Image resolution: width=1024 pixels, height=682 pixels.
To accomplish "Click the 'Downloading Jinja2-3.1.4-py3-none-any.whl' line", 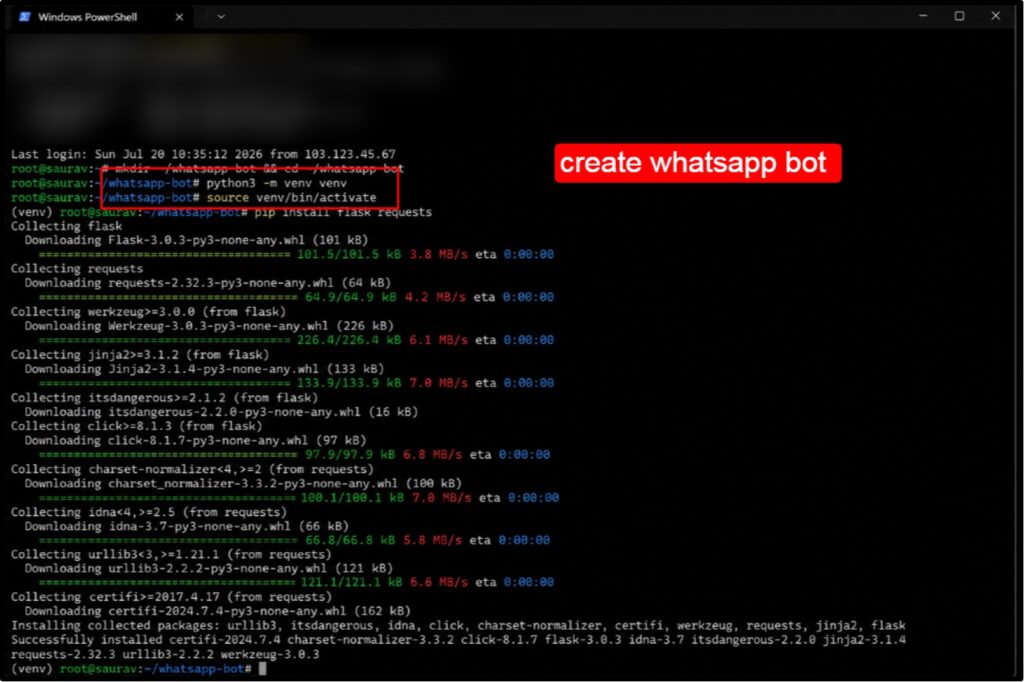I will coord(204,369).
